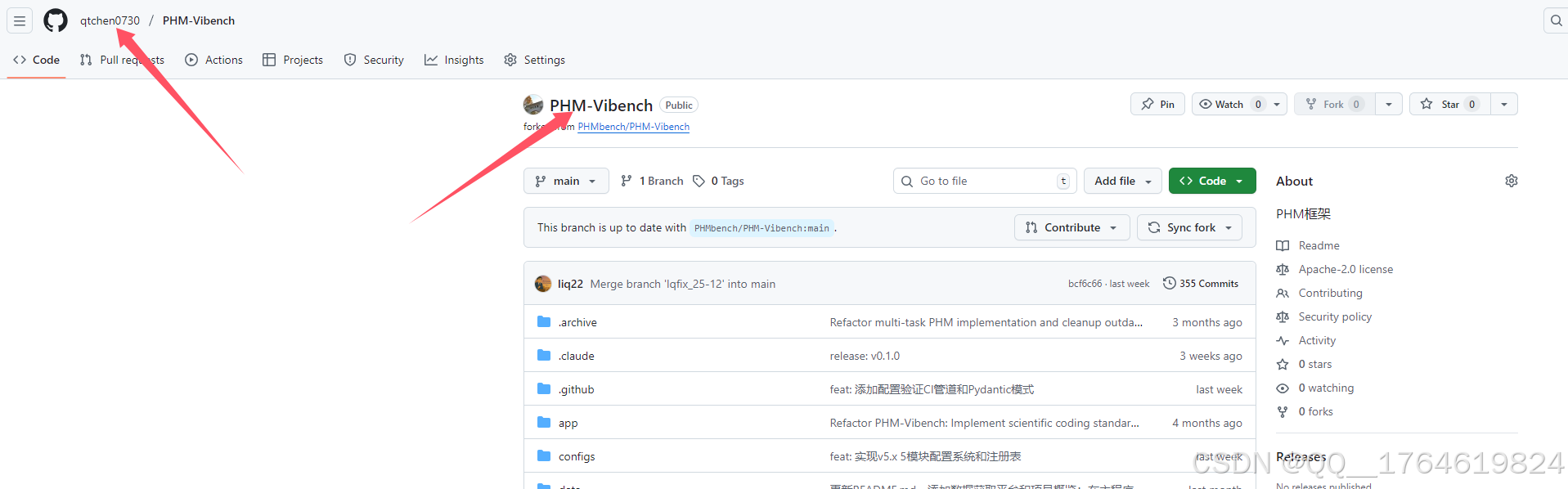This screenshot has height=489, width=1568.
Task: Click the repository owner avatar
Action: coord(533,105)
